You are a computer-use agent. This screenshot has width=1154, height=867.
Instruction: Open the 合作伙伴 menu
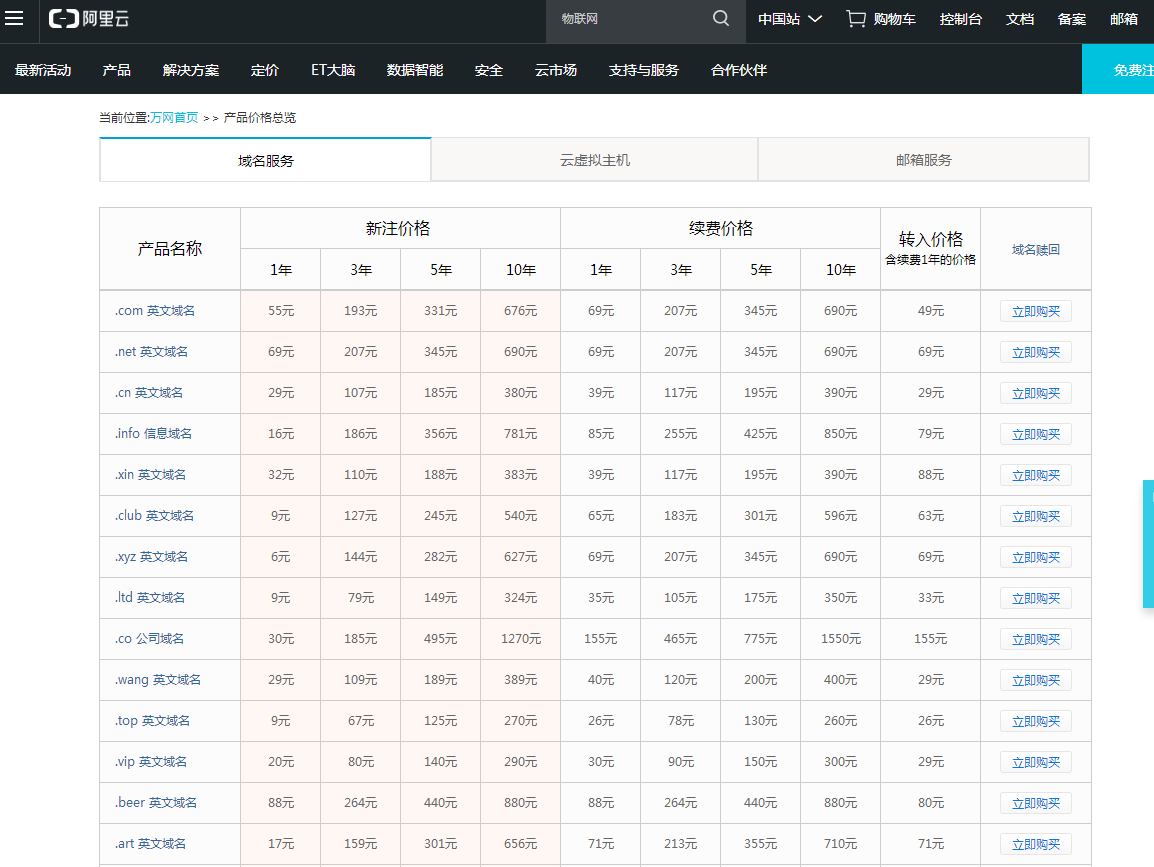click(739, 70)
